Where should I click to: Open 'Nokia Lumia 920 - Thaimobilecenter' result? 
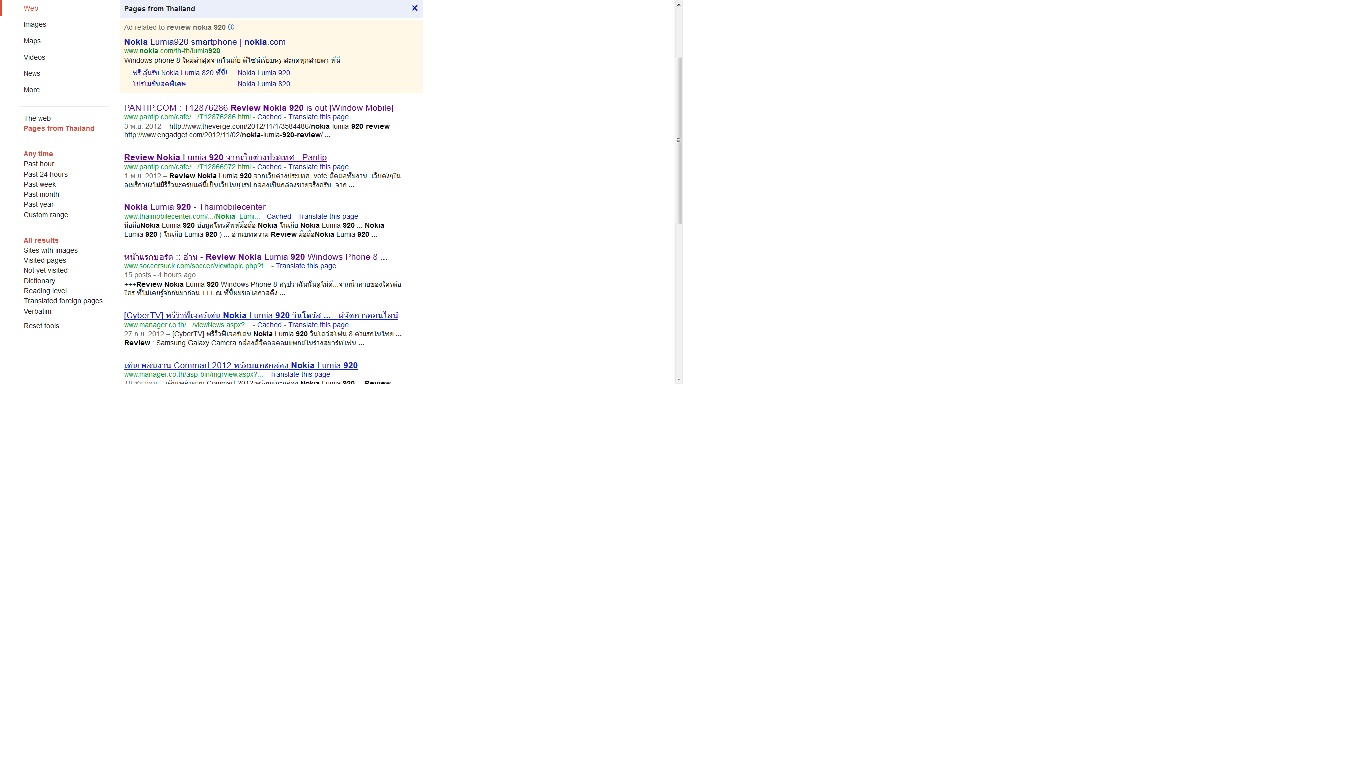pyautogui.click(x=195, y=207)
